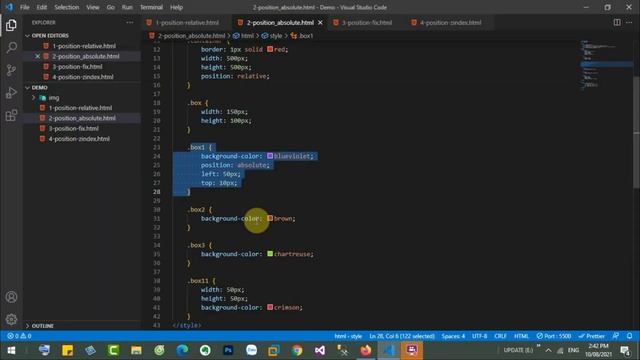Click the Split Editor Right icon
640x360 pixels.
tap(617, 22)
